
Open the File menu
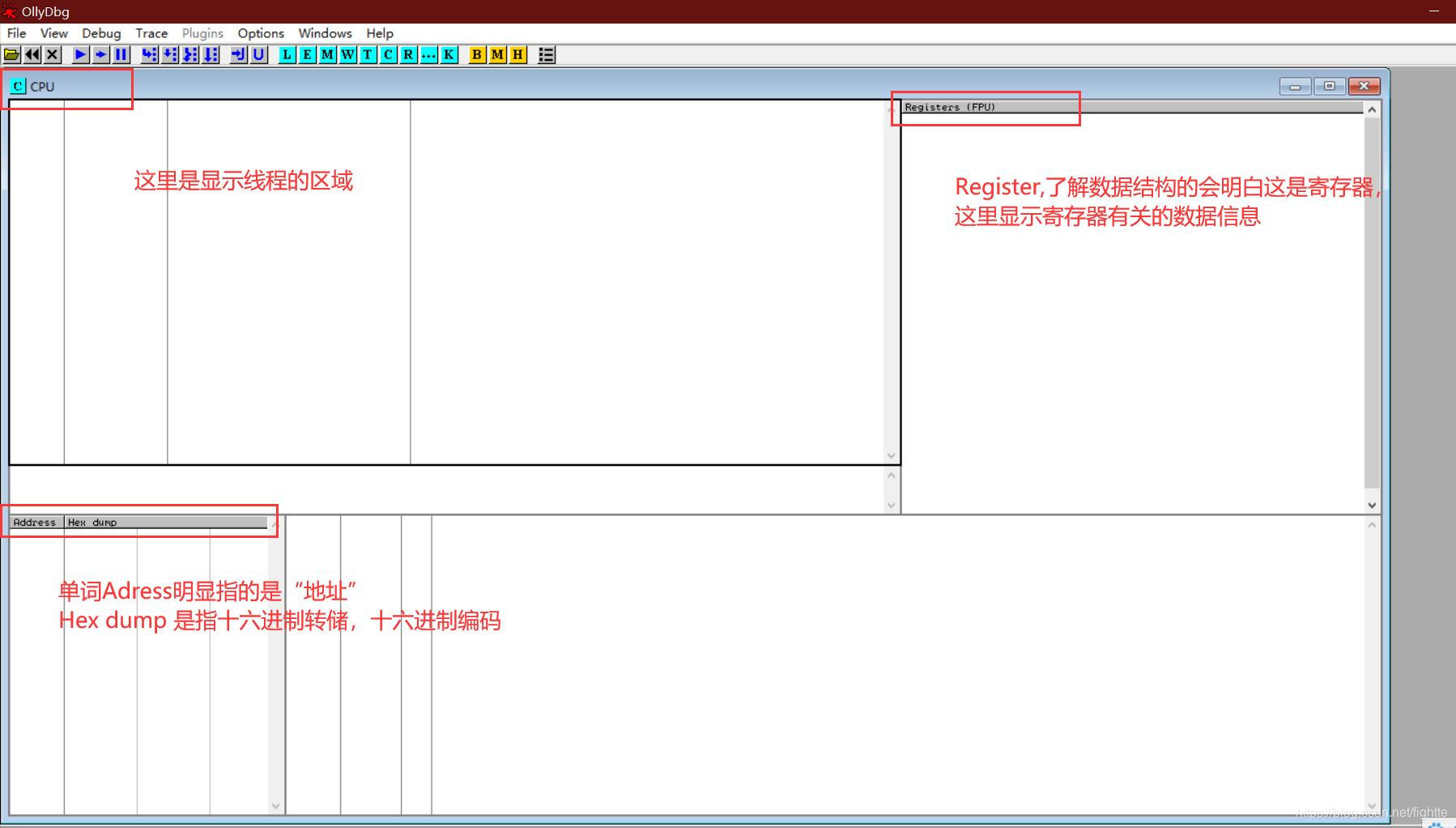pyautogui.click(x=16, y=33)
